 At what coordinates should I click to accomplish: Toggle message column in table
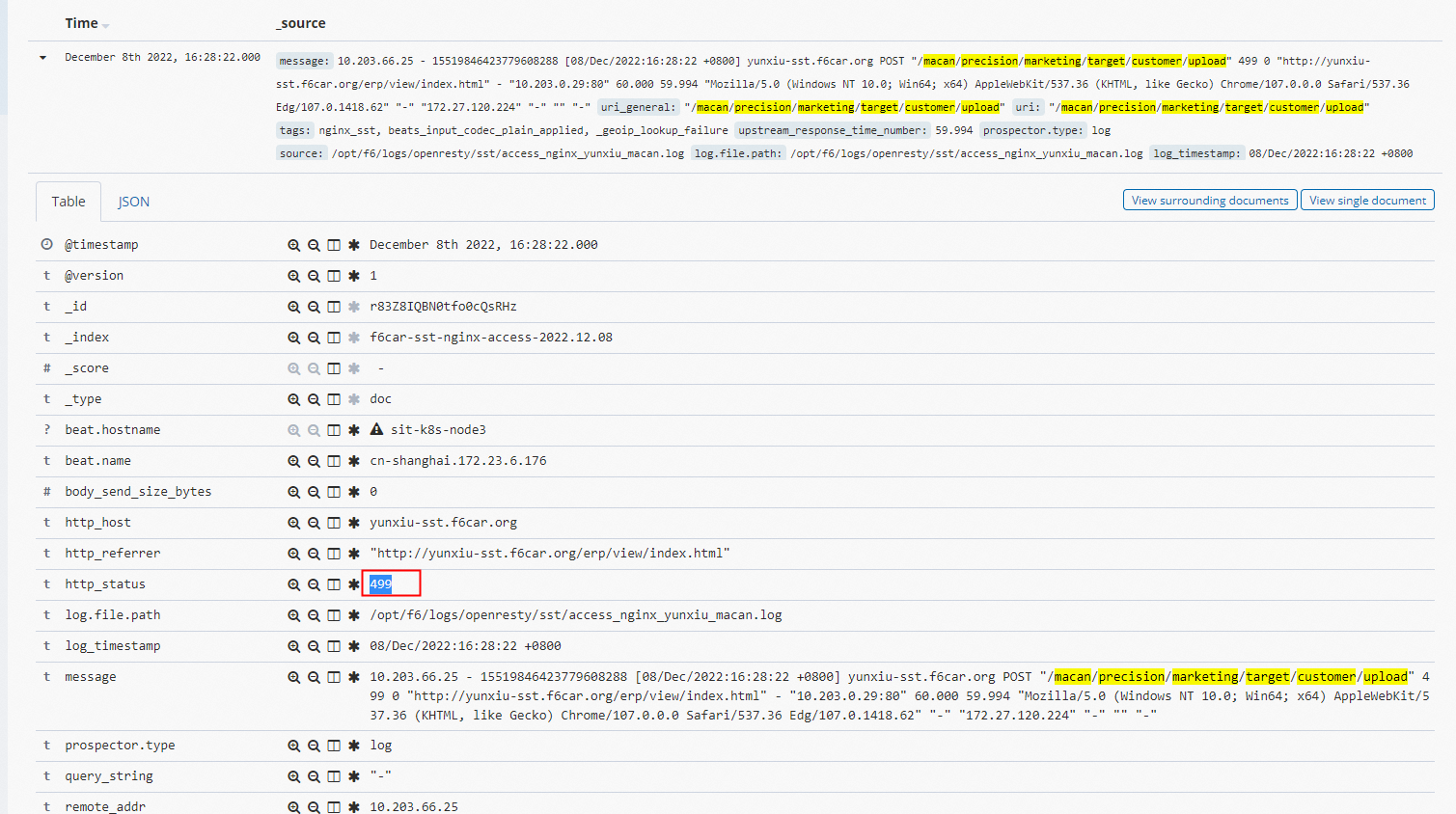coord(334,677)
